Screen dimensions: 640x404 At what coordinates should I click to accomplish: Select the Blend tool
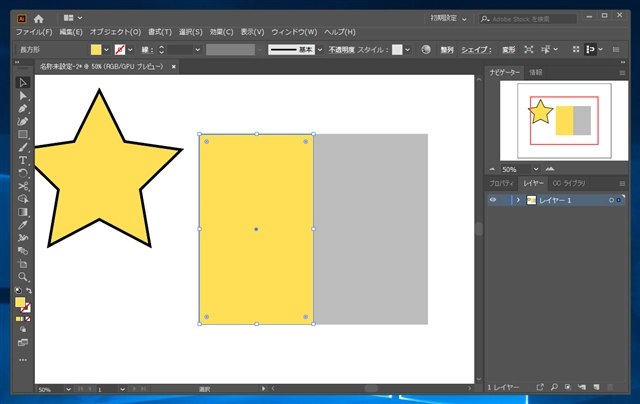[x=23, y=251]
